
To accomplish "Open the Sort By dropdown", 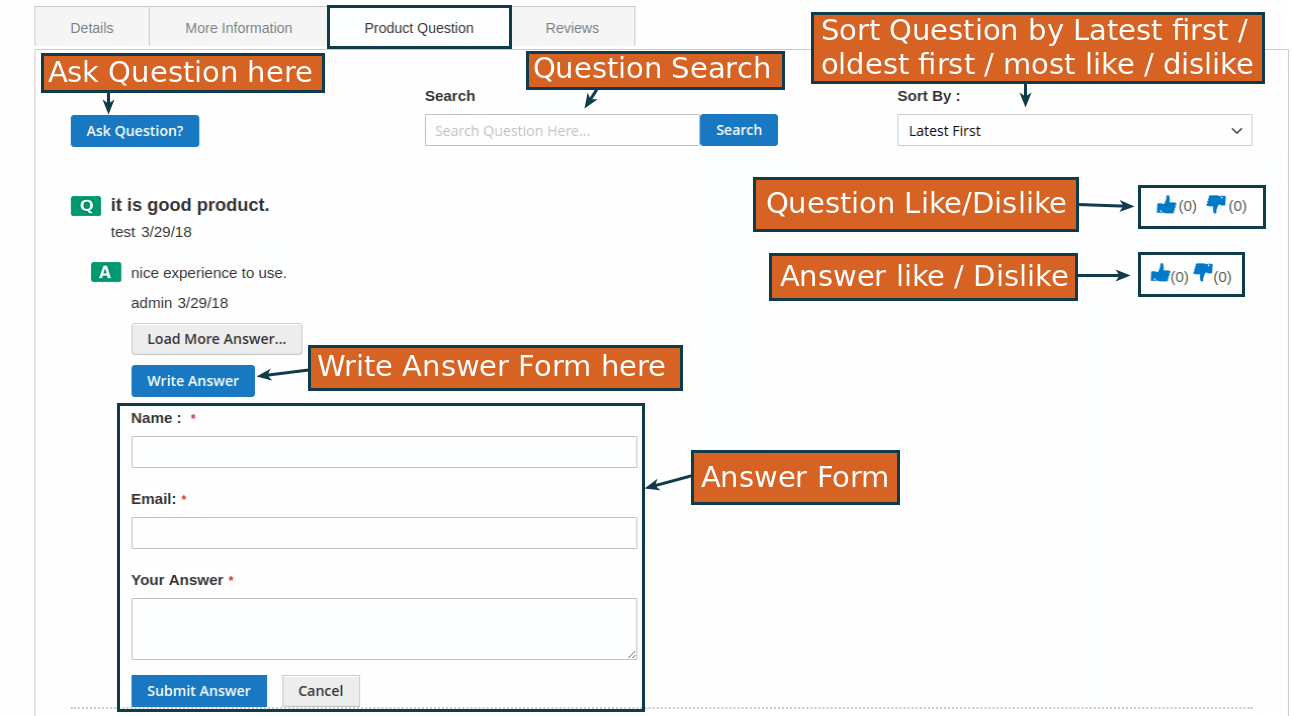I will [1074, 130].
